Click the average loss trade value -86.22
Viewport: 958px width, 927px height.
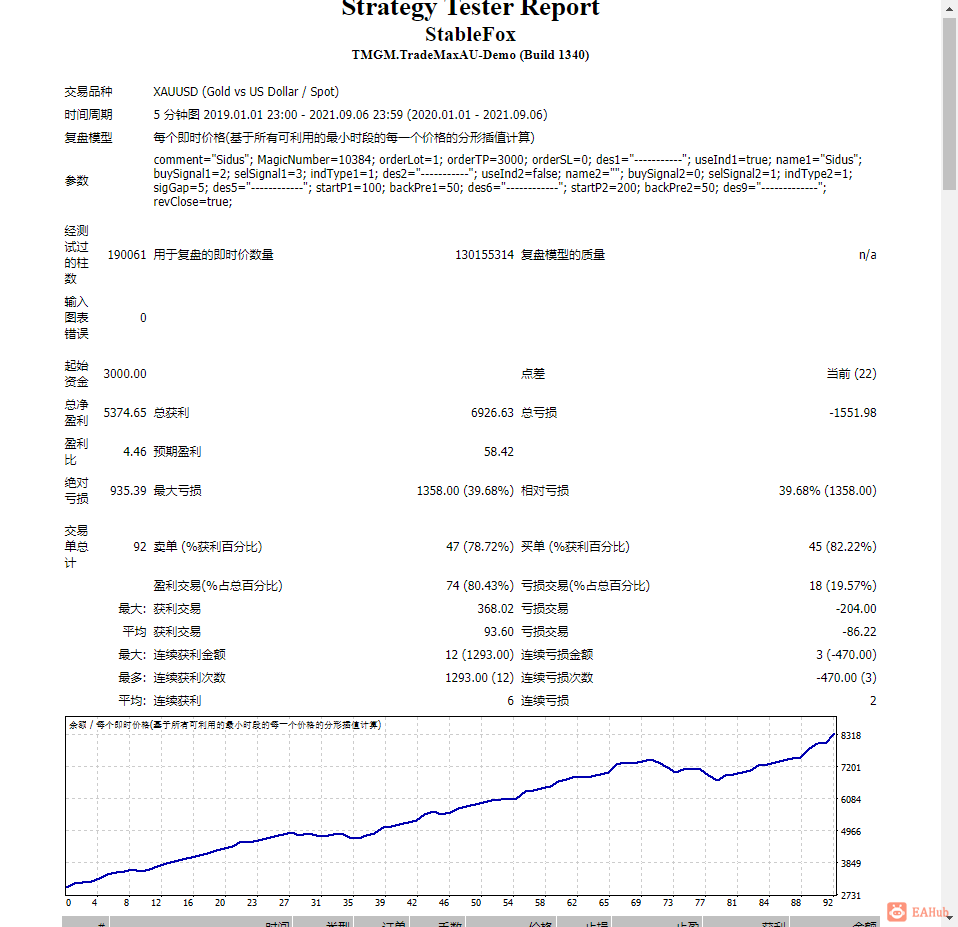859,632
